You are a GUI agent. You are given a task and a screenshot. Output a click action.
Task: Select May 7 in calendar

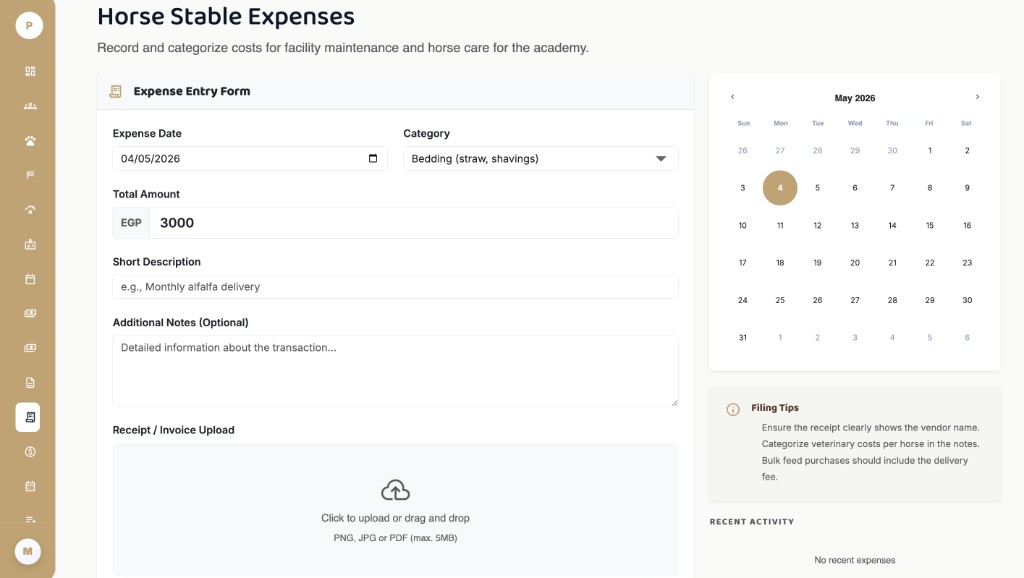892,188
